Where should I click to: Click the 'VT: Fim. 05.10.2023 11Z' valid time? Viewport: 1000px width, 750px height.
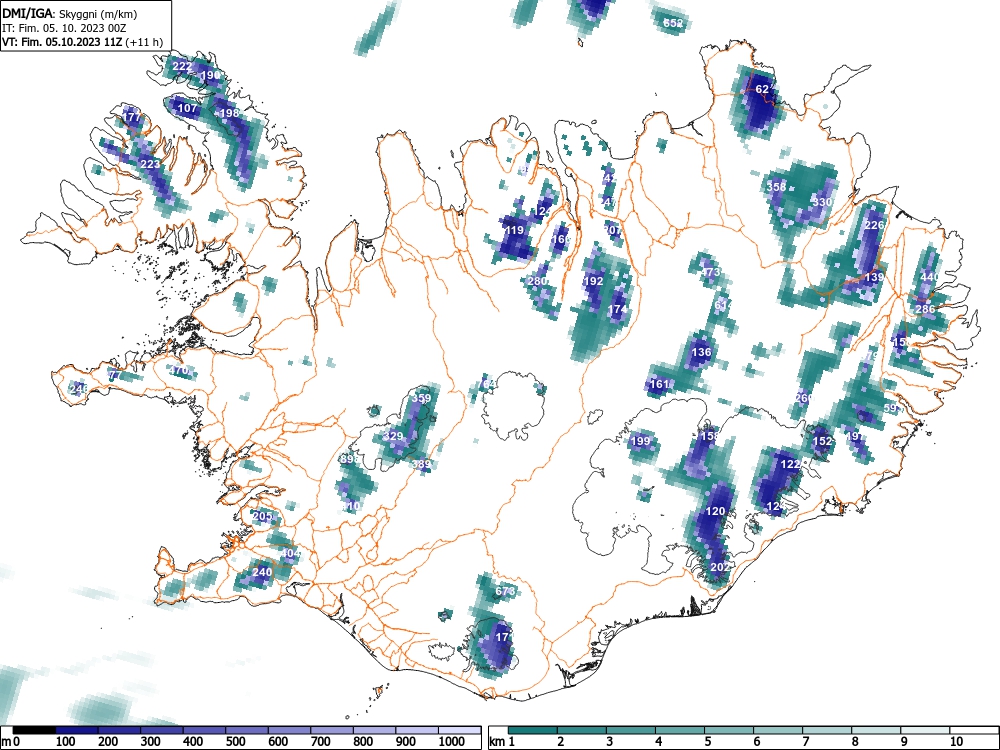click(63, 43)
